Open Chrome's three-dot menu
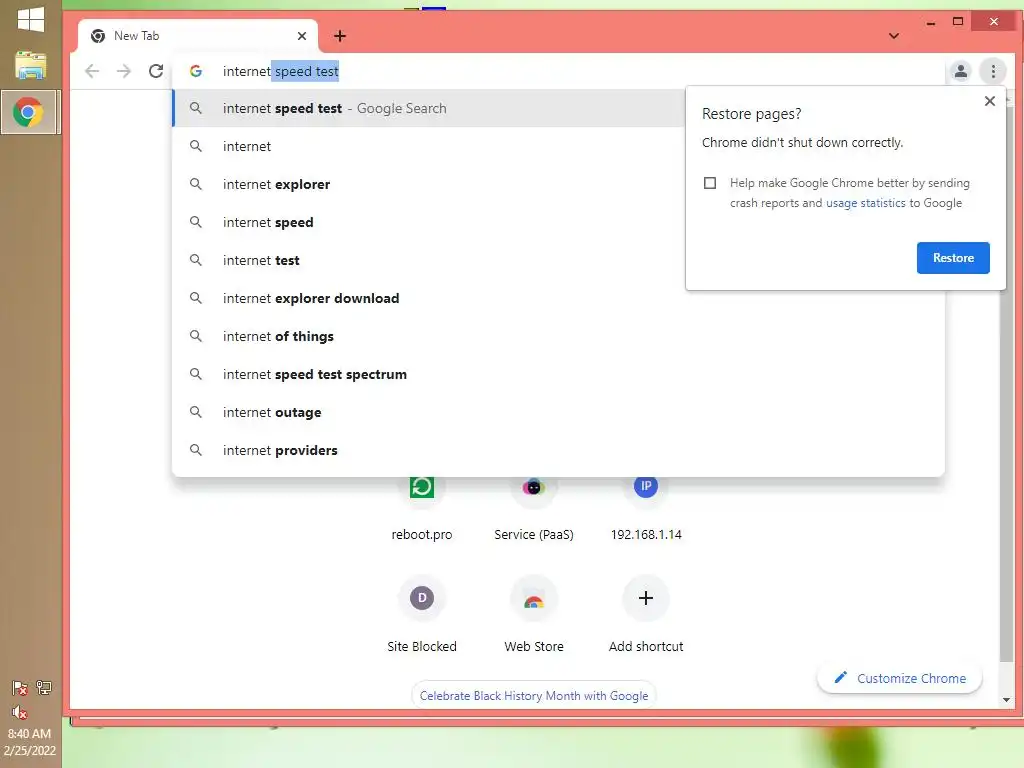The width and height of the screenshot is (1024, 768). coord(993,71)
